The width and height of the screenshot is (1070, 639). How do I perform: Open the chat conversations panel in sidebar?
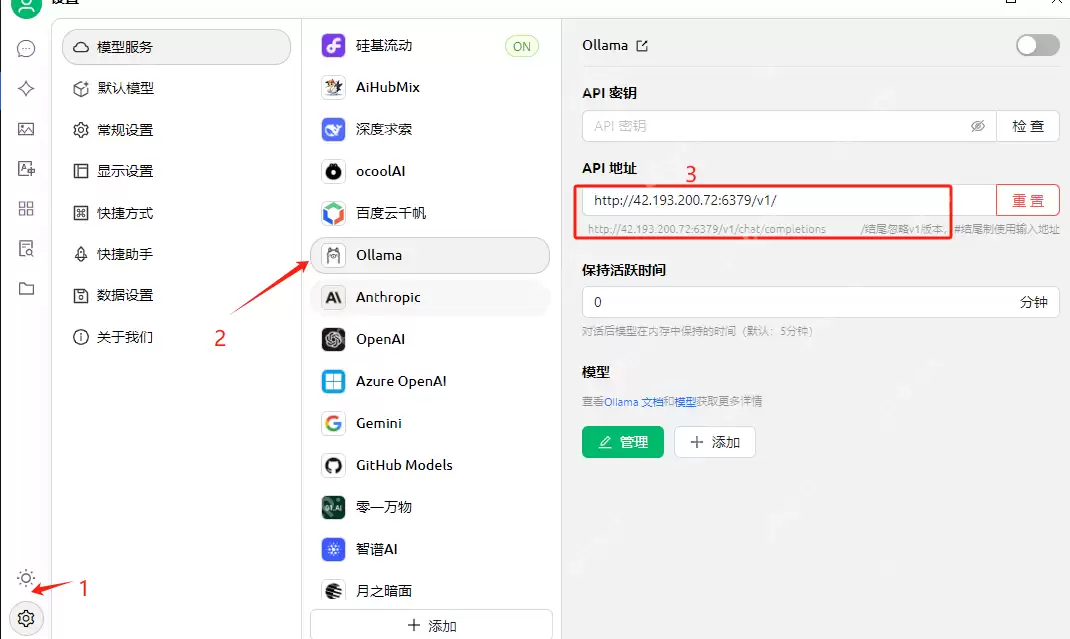[26, 48]
